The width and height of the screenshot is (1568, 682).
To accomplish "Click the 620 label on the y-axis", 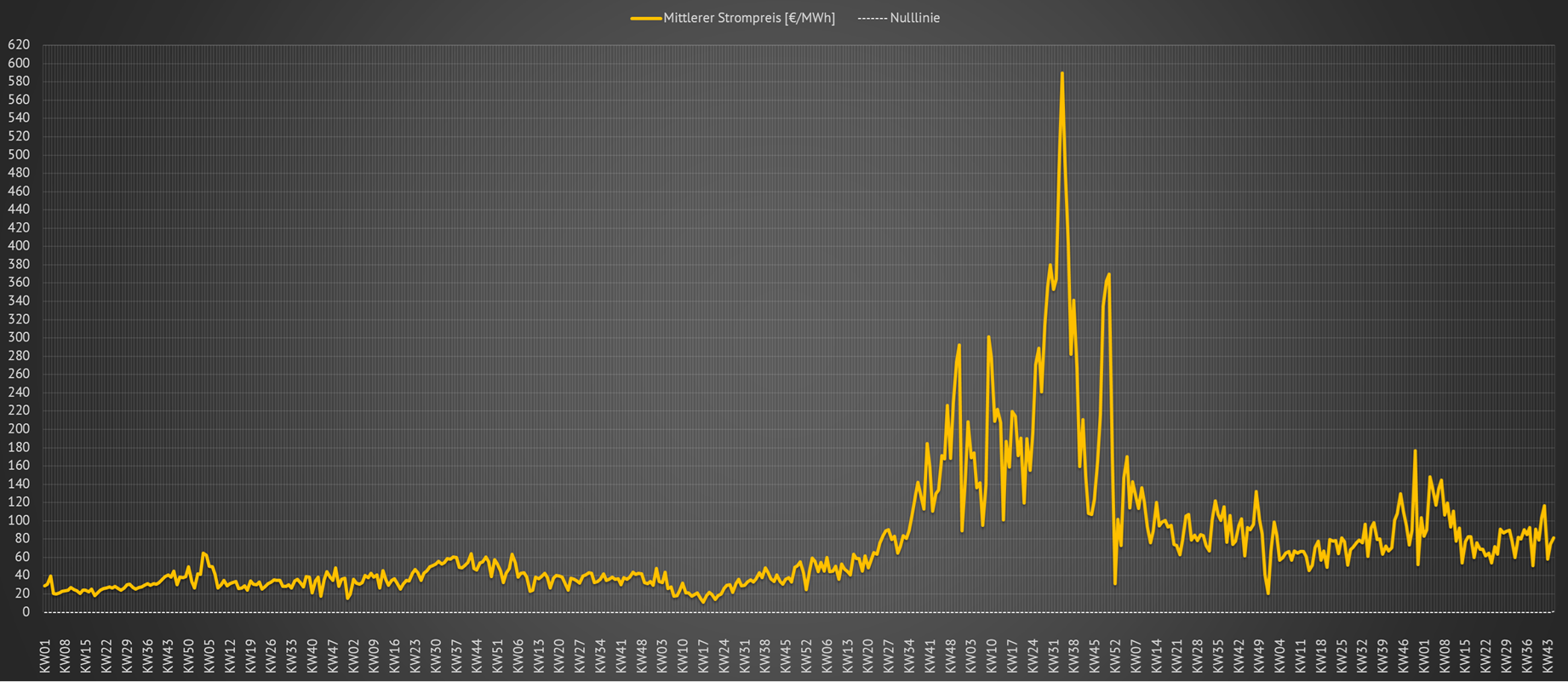I will (19, 45).
